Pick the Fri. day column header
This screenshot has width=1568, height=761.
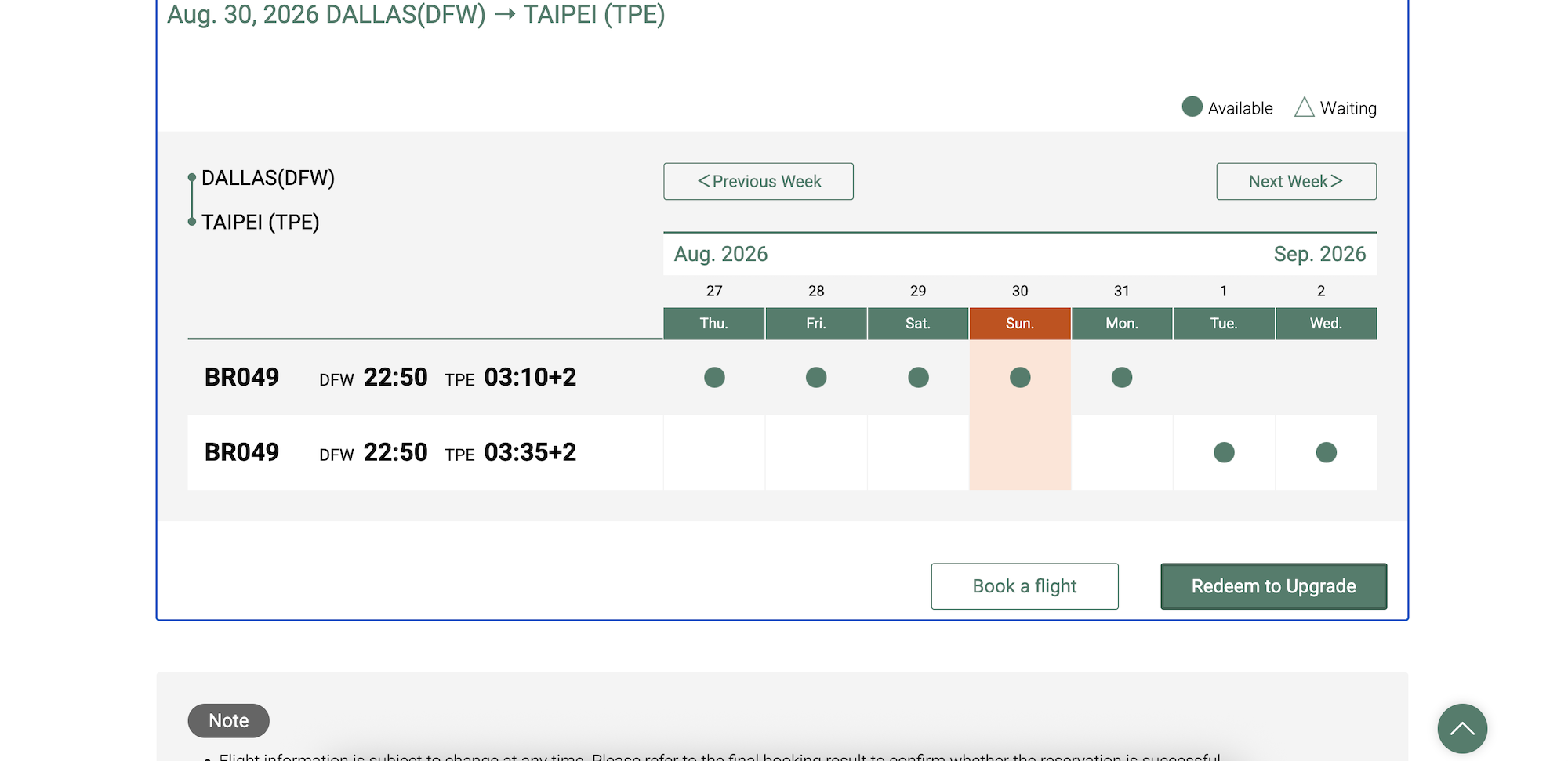(x=816, y=324)
